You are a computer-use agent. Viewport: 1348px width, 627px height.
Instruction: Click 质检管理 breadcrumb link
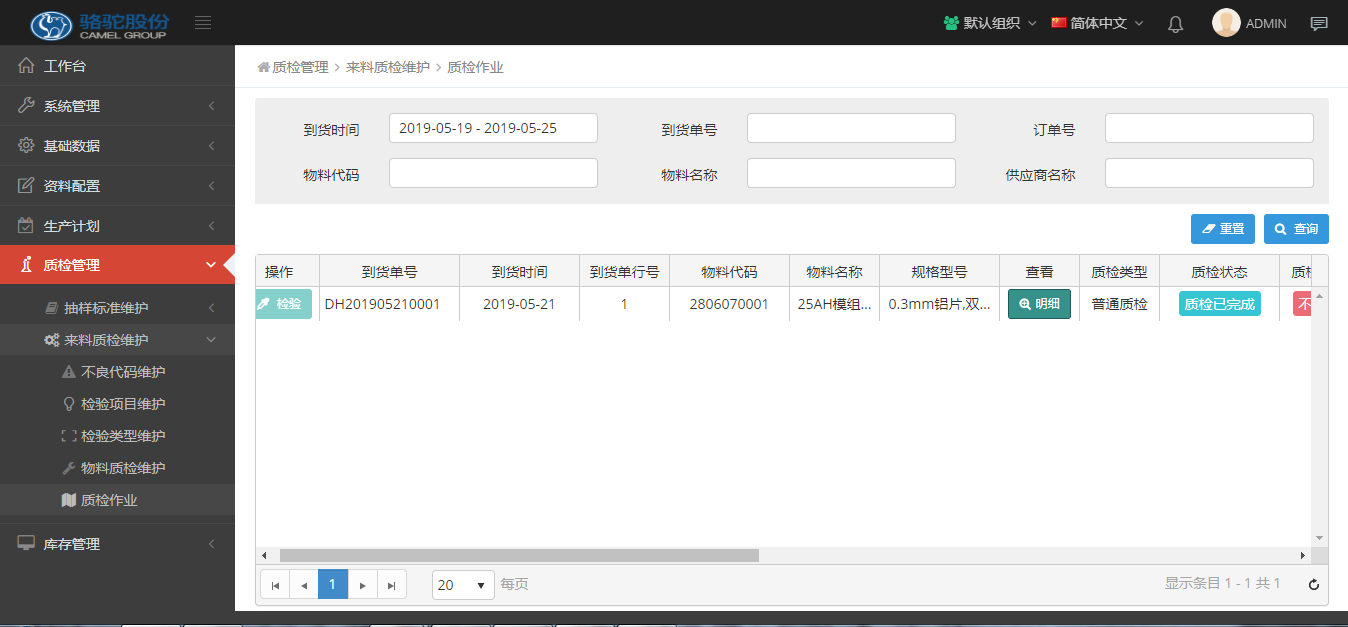300,68
